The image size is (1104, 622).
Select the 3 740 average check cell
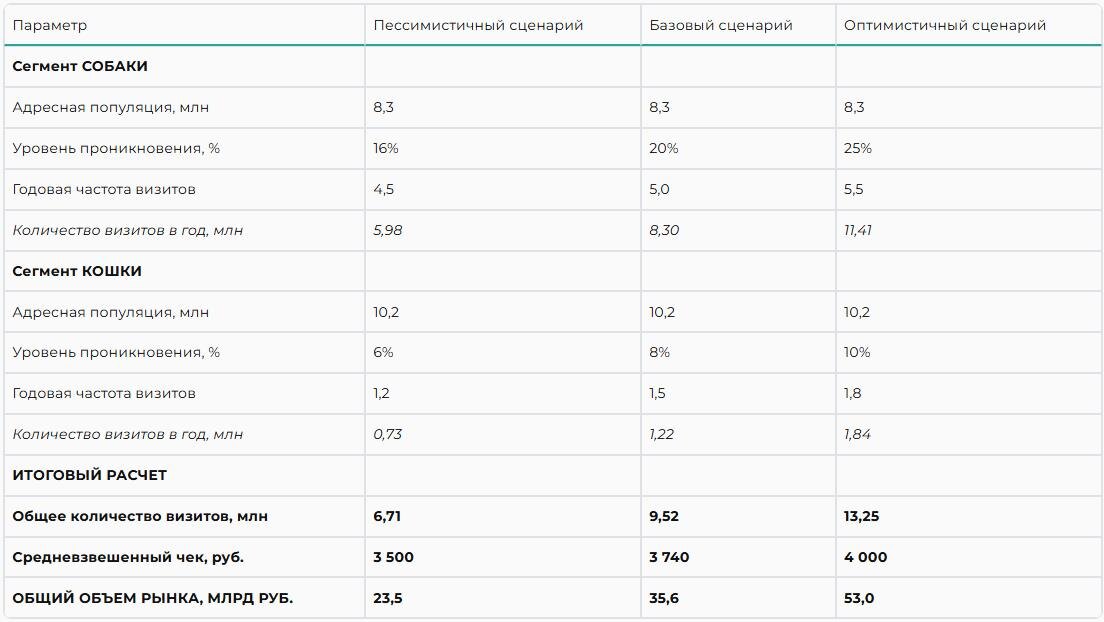[x=669, y=557]
